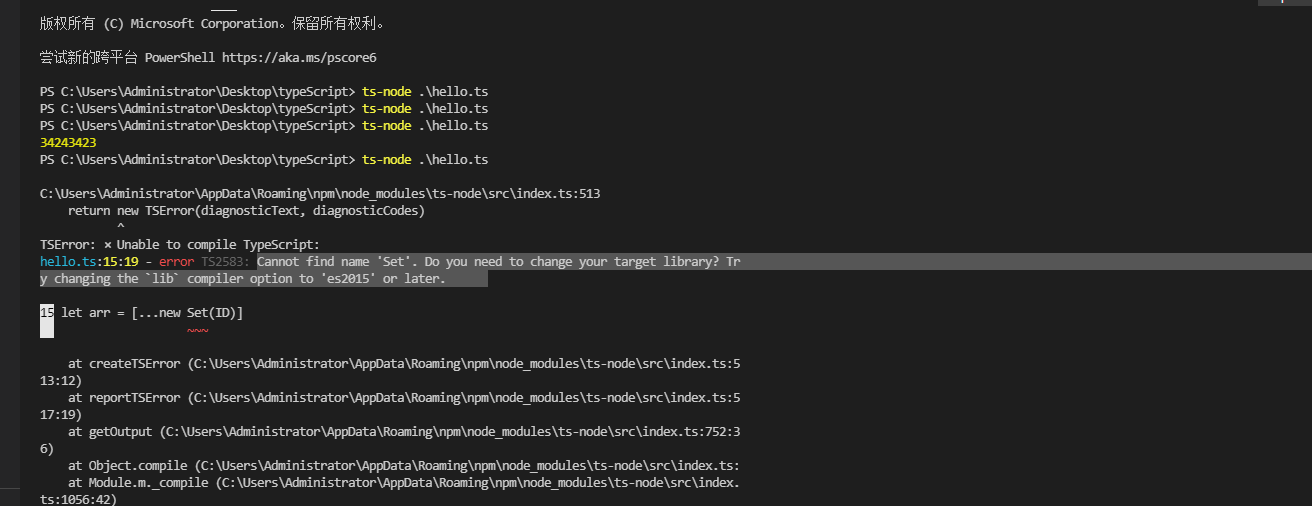Click the highlighted line number 15
The height and width of the screenshot is (506, 1312).
[47, 313]
